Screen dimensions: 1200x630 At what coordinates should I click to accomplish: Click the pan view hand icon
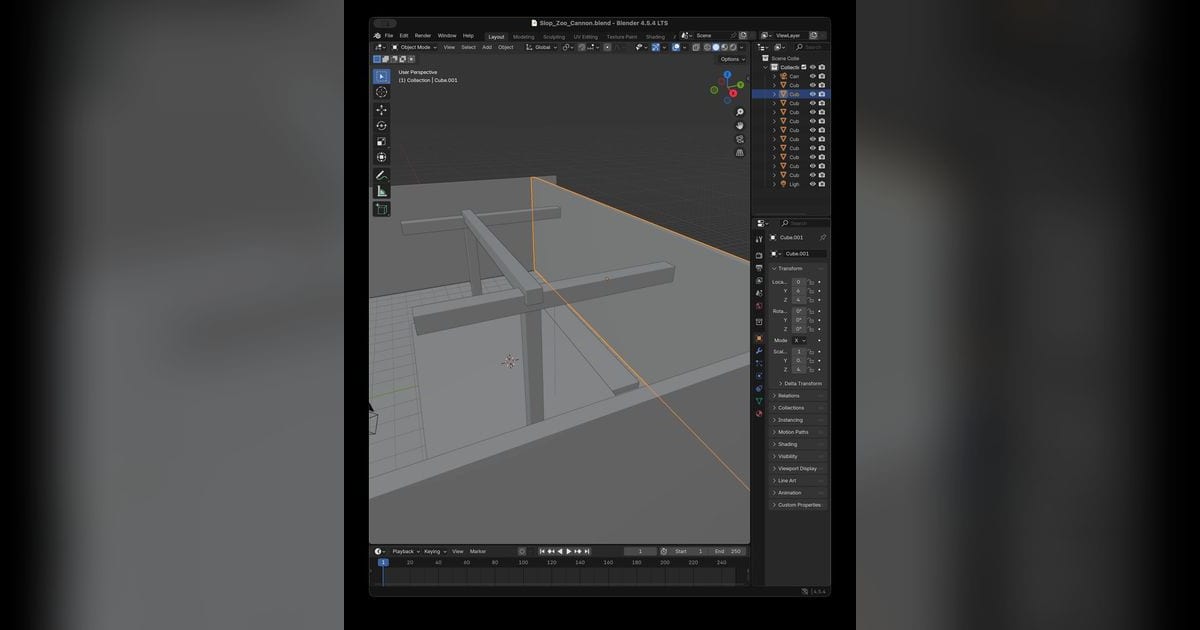tap(740, 126)
